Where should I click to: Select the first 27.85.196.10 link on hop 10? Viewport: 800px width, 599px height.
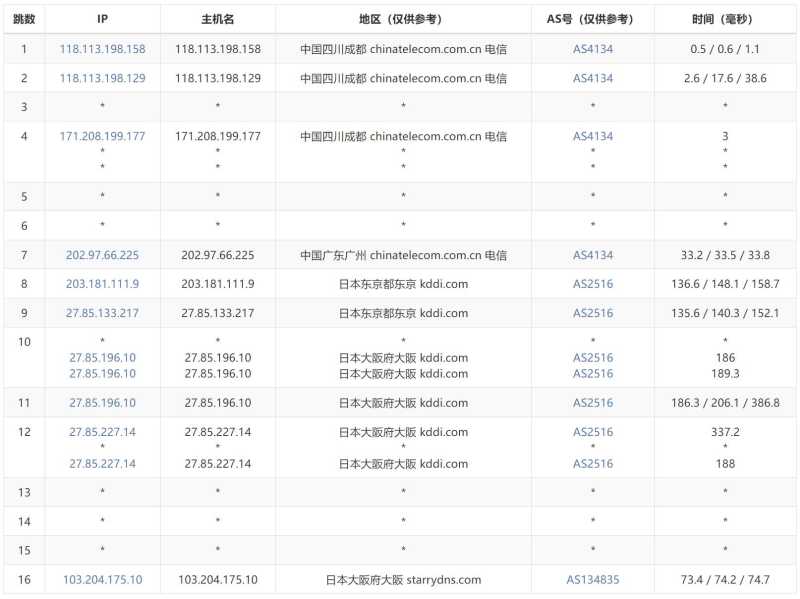click(x=103, y=357)
